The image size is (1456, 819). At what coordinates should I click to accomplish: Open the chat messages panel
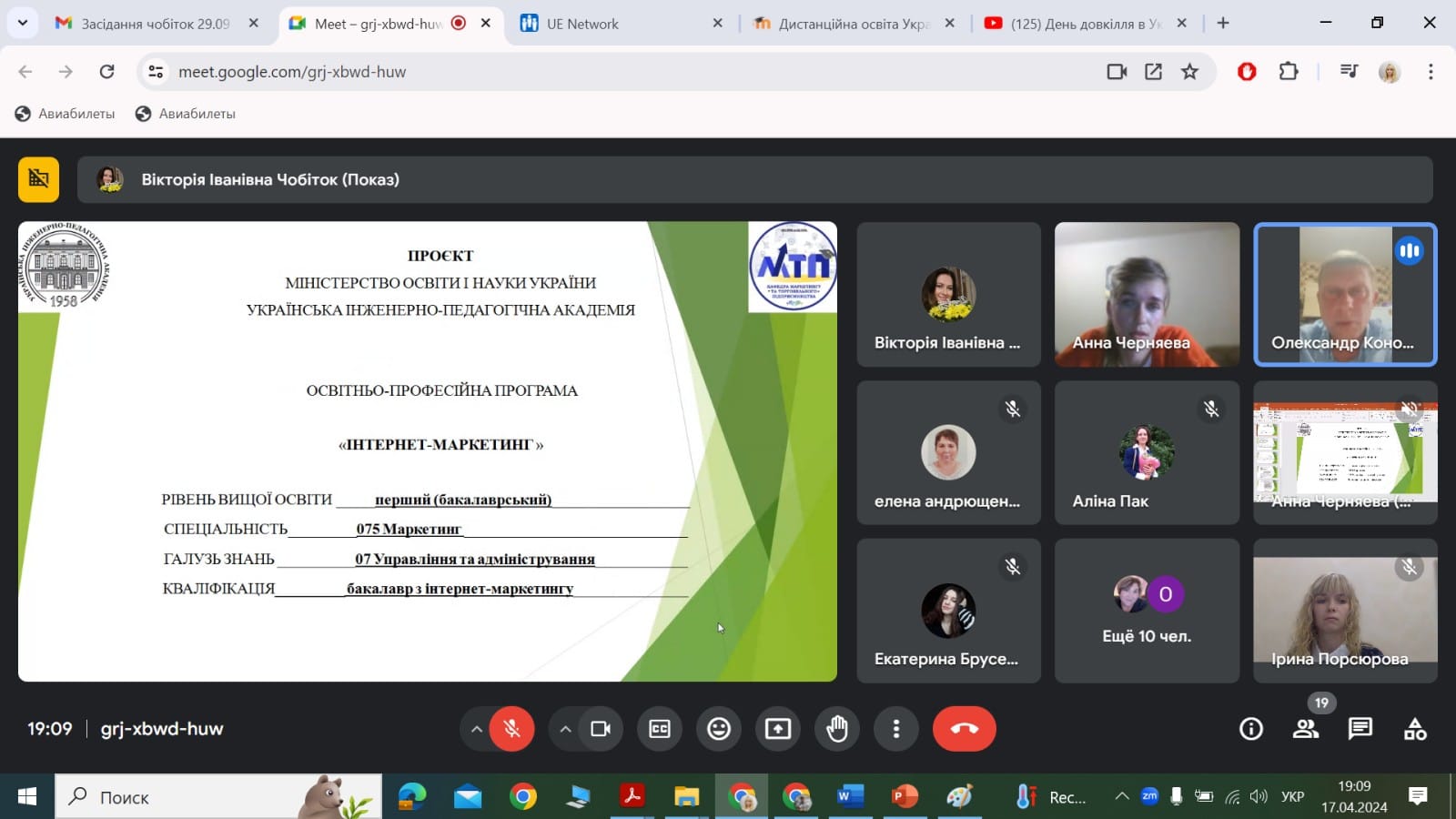coord(1360,729)
